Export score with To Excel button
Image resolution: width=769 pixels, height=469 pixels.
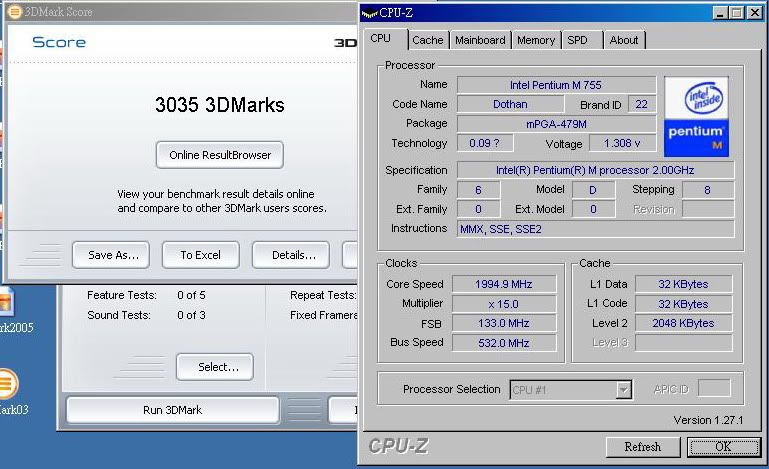201,255
